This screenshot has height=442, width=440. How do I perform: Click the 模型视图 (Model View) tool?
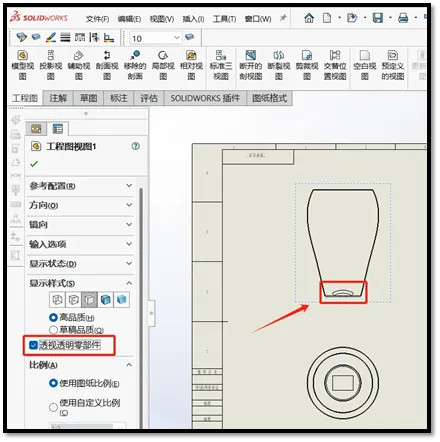click(x=22, y=65)
